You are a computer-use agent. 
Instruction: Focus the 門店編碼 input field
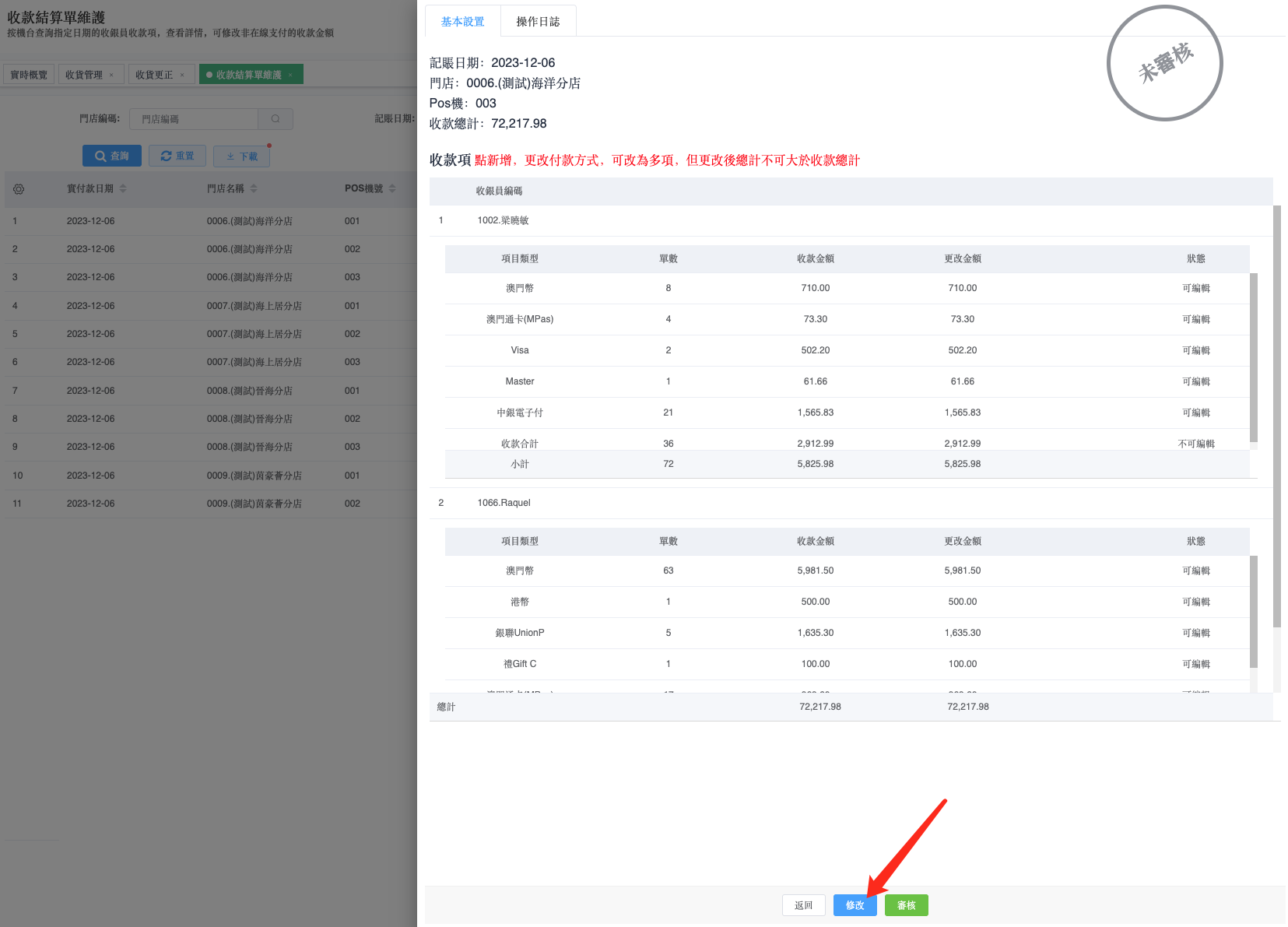pyautogui.click(x=194, y=119)
